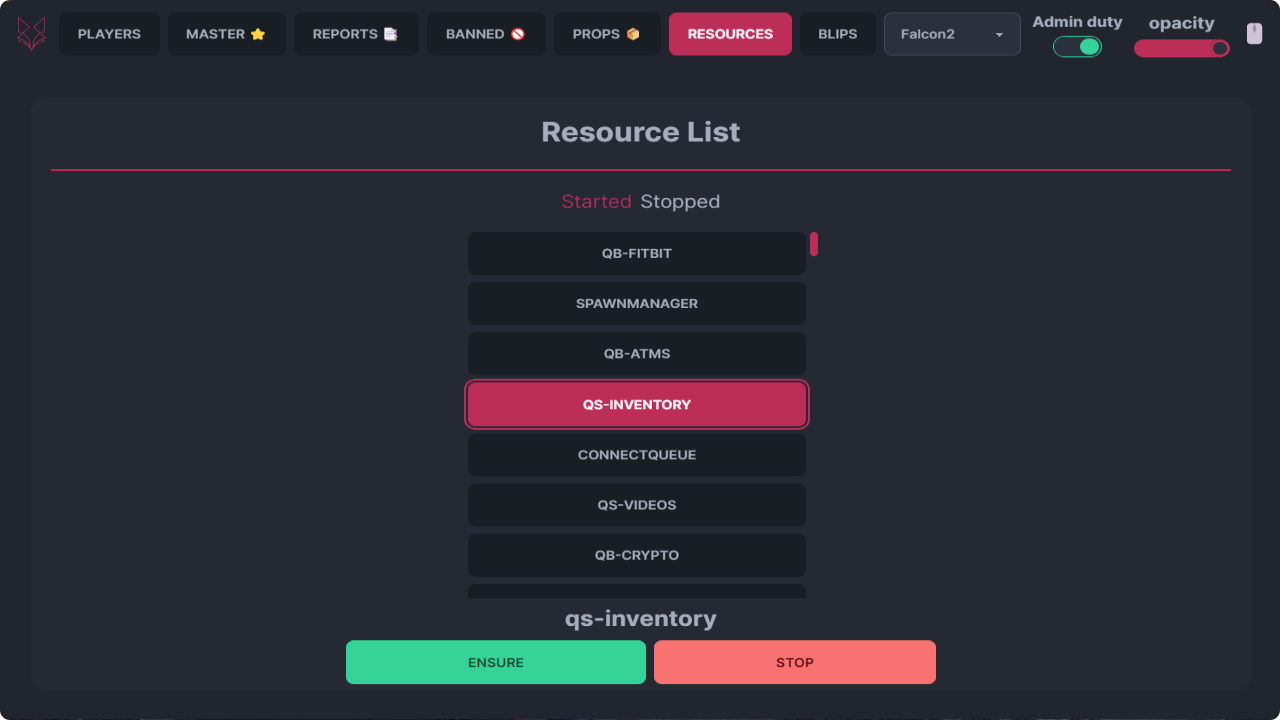This screenshot has height=720, width=1280.
Task: Click the Resource List heading
Action: click(x=641, y=132)
